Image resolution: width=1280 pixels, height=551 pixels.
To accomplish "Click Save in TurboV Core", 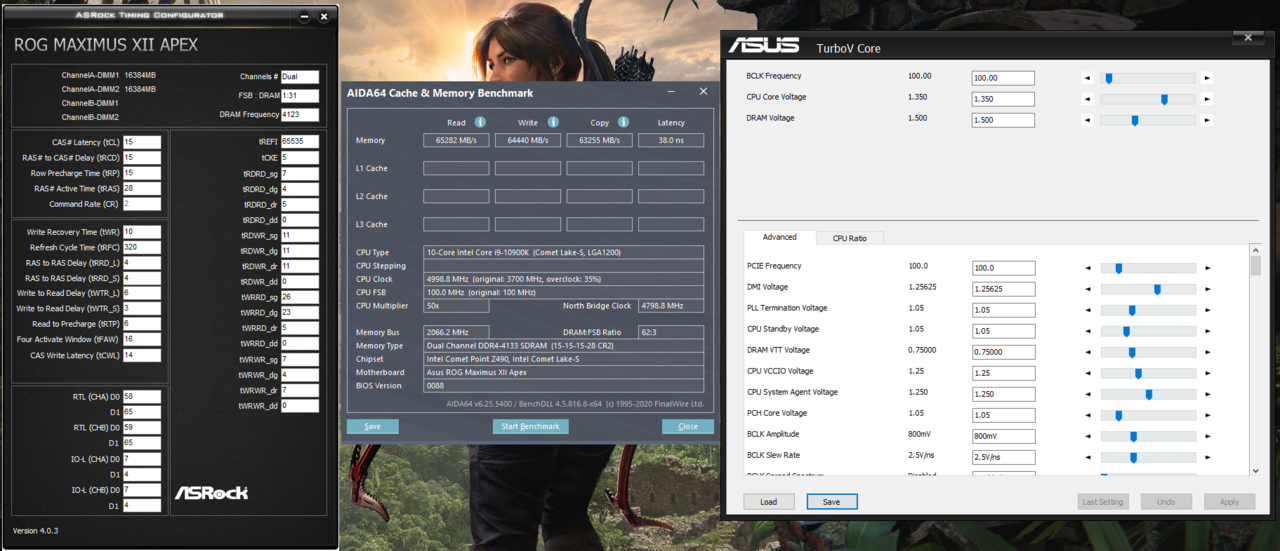I will point(832,501).
